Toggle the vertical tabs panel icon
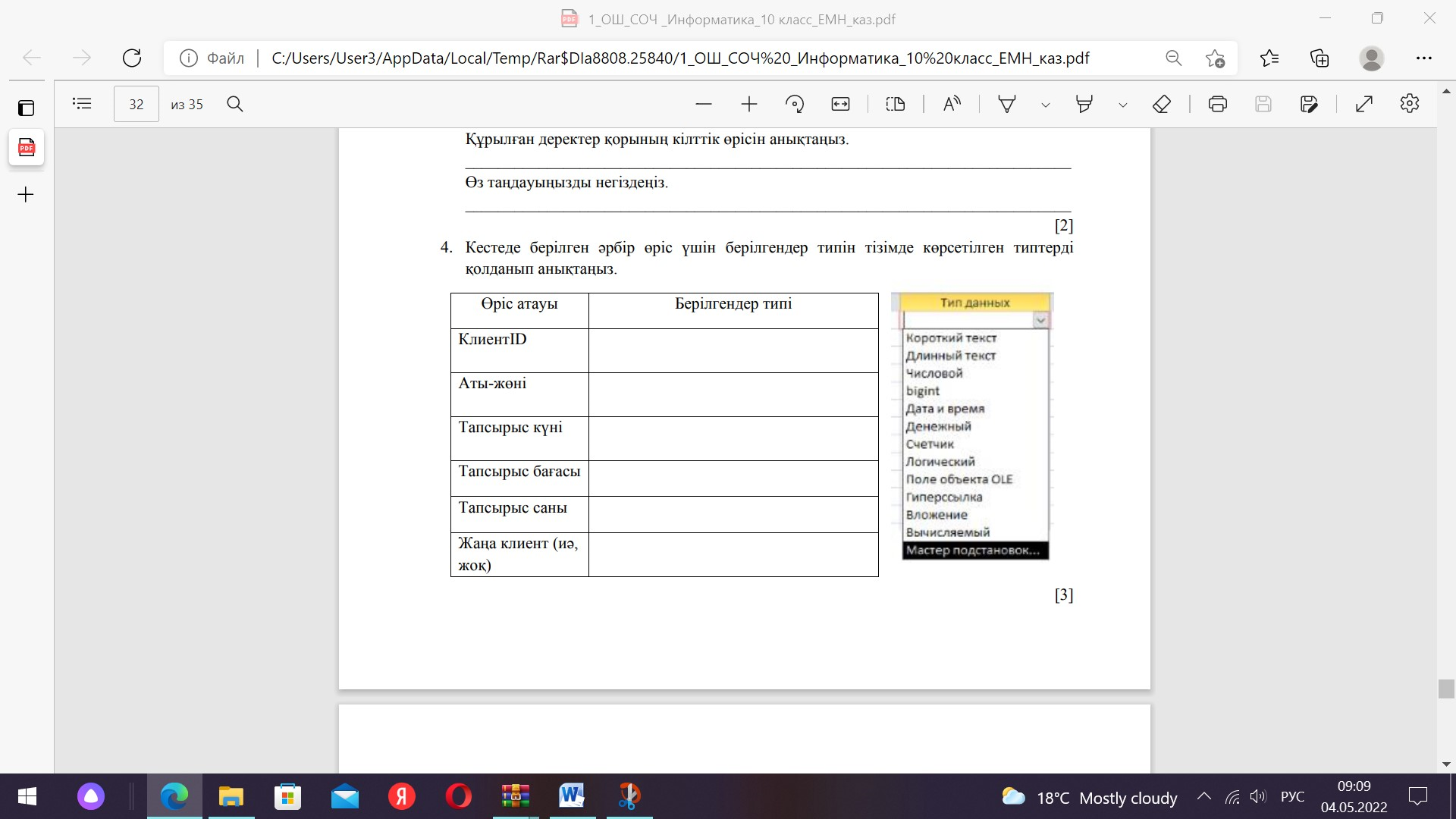The height and width of the screenshot is (819, 1456). (26, 108)
